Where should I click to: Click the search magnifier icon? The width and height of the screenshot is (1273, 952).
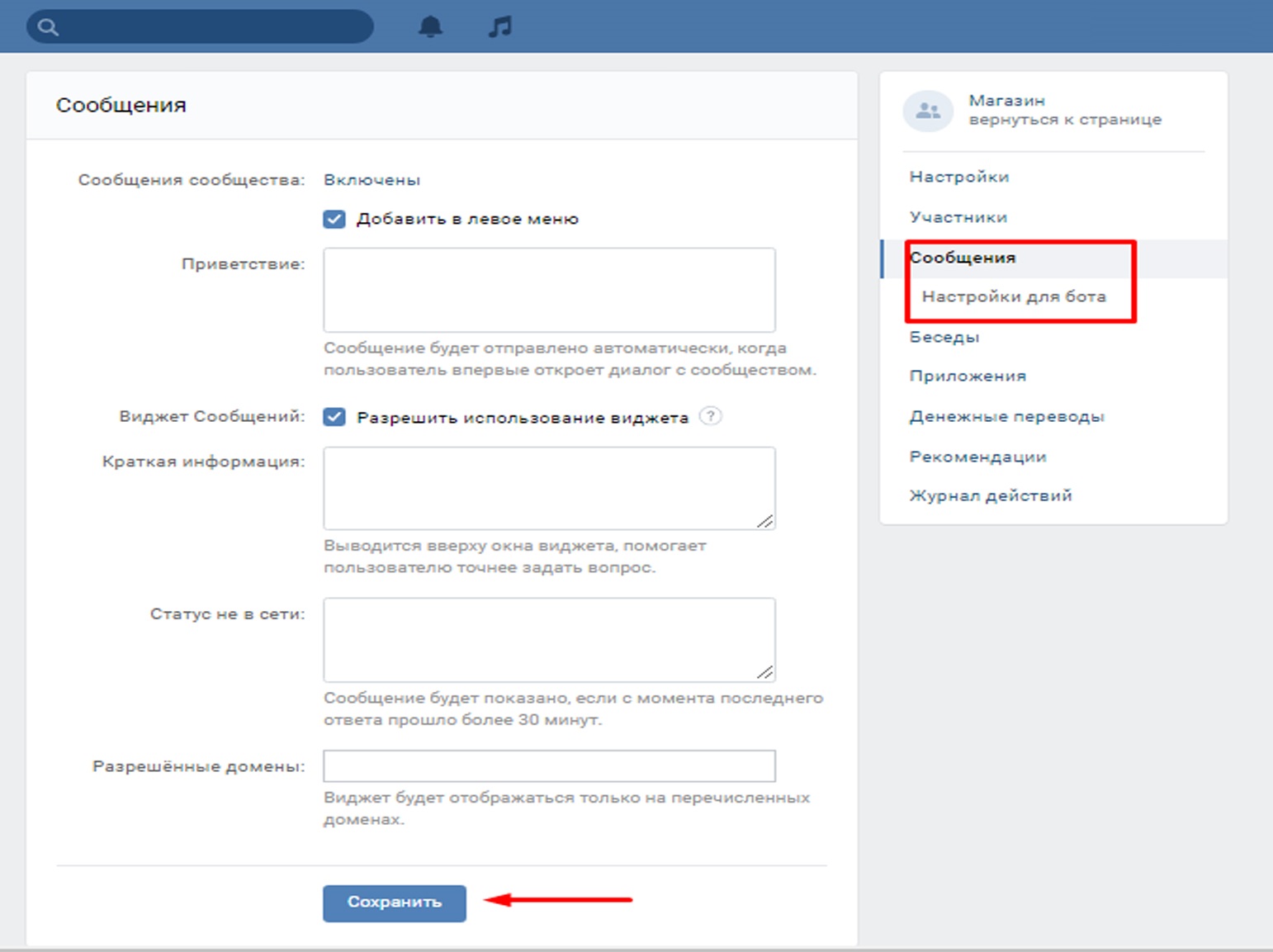click(x=49, y=27)
